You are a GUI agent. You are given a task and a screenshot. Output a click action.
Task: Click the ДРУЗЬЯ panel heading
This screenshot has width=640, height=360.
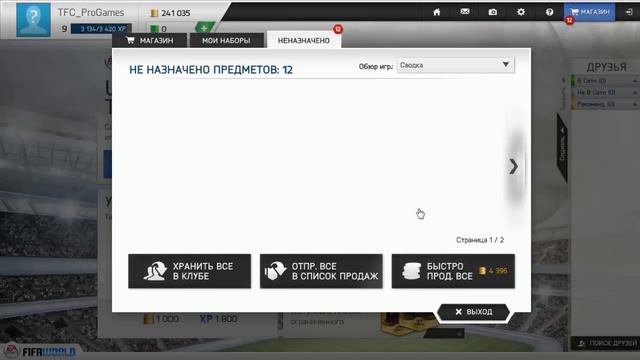606,67
